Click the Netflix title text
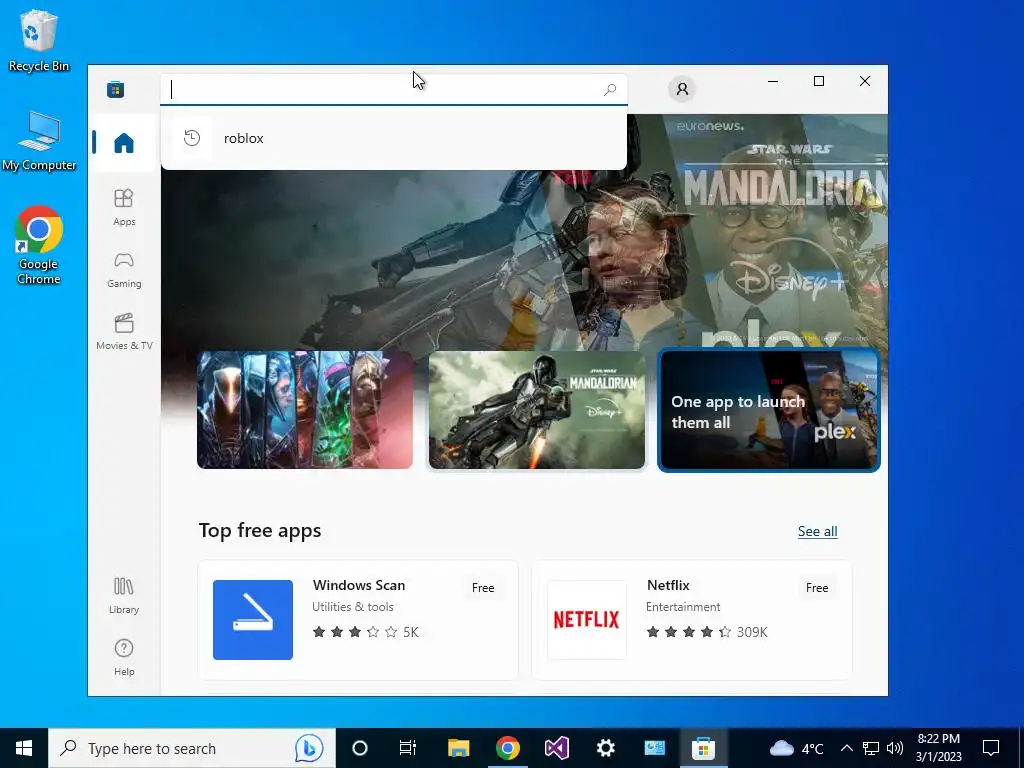Viewport: 1024px width, 768px height. (x=668, y=585)
